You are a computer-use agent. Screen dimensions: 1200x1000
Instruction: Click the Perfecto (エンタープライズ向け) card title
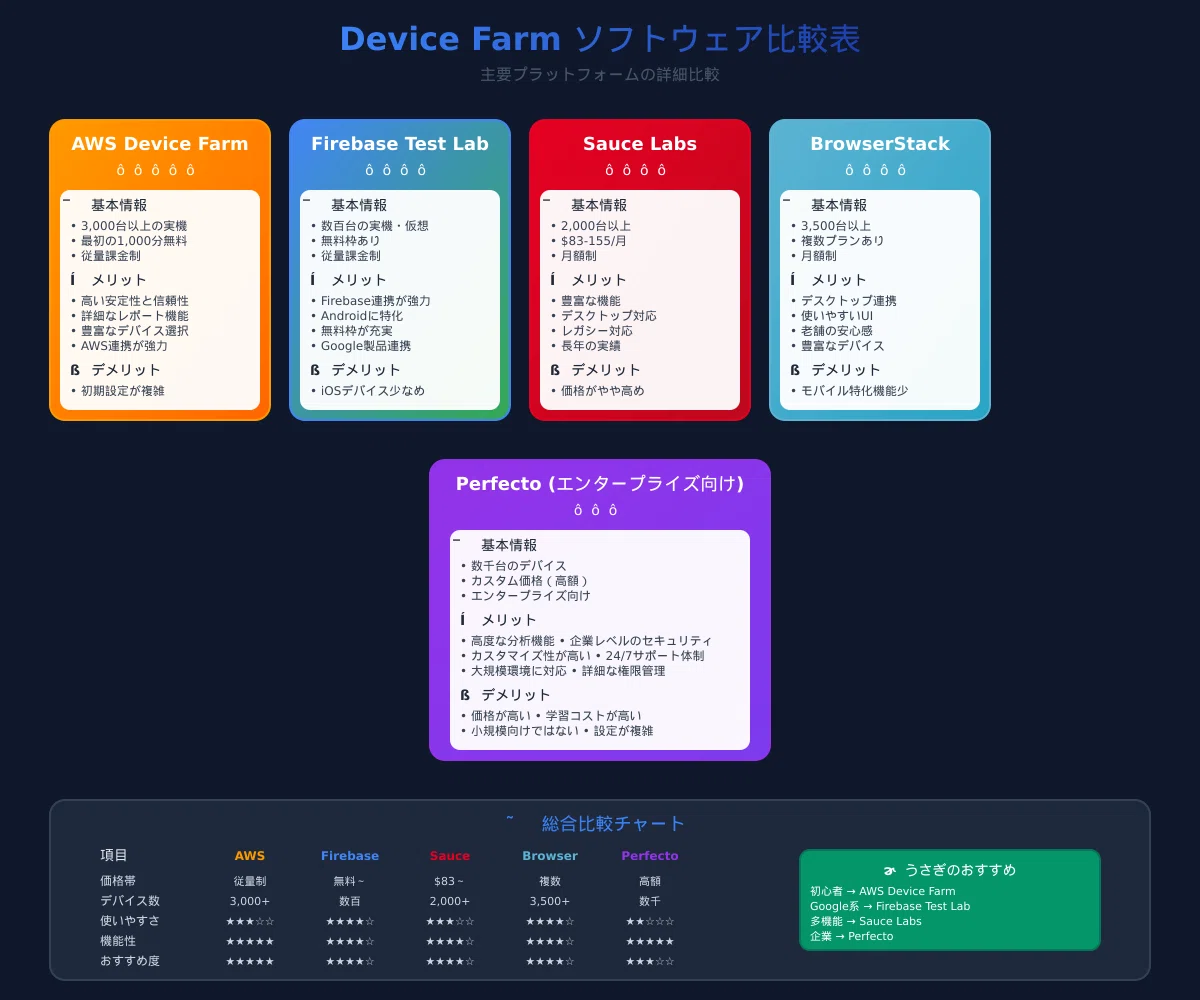pyautogui.click(x=600, y=484)
